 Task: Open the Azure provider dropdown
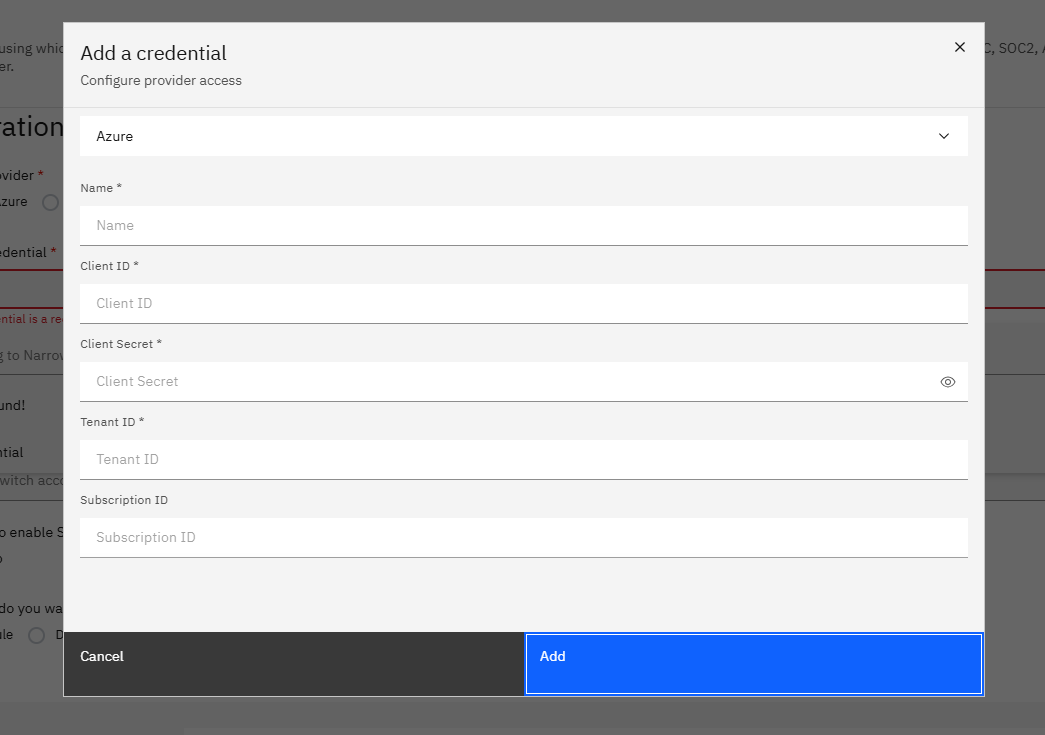(x=524, y=136)
